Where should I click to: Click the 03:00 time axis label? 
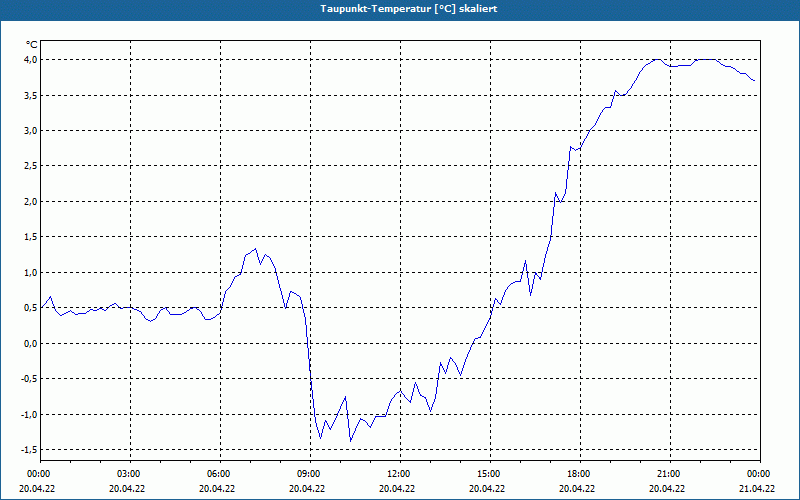pos(131,474)
